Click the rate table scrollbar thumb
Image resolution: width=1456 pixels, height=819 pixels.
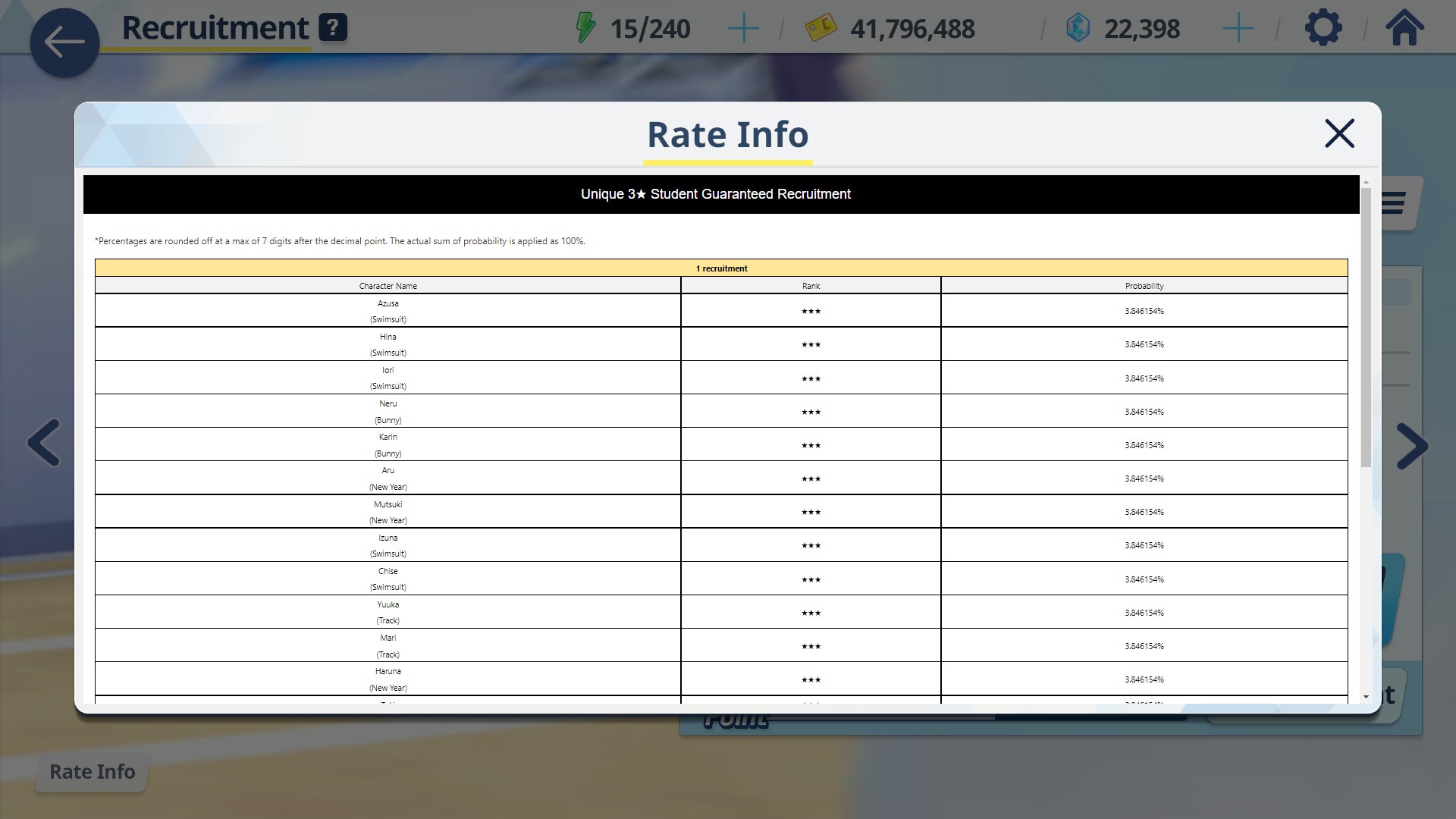point(1366,326)
